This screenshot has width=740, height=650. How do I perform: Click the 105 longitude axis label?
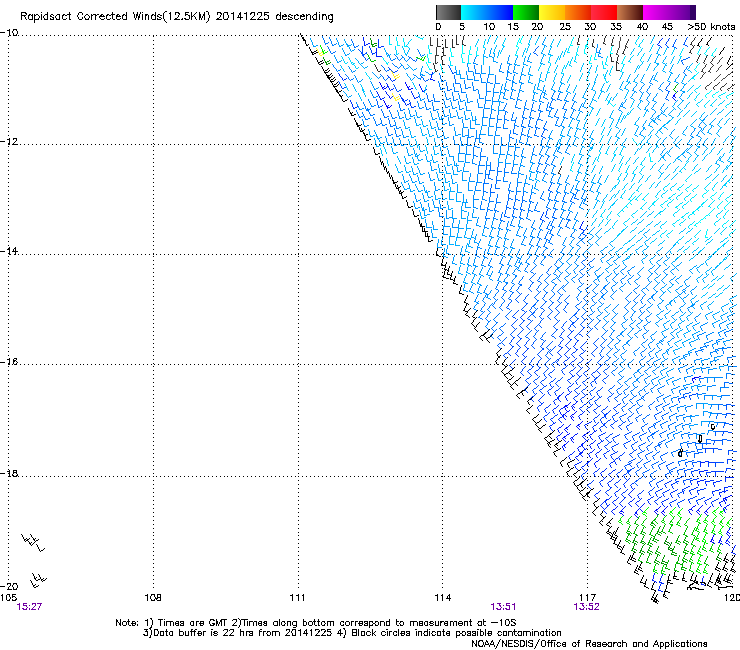[8, 598]
